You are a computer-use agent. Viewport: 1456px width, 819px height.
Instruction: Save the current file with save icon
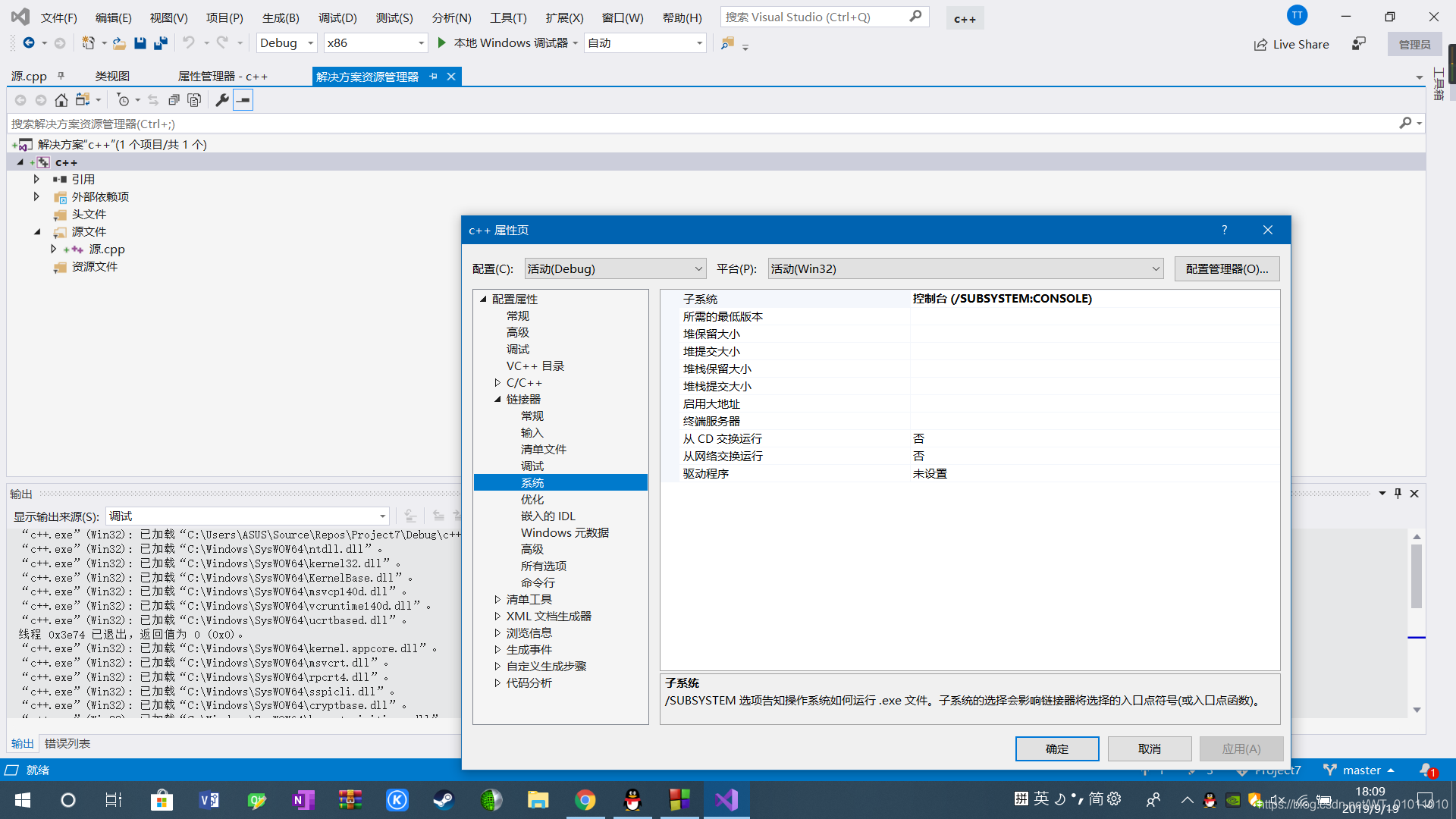click(x=140, y=43)
